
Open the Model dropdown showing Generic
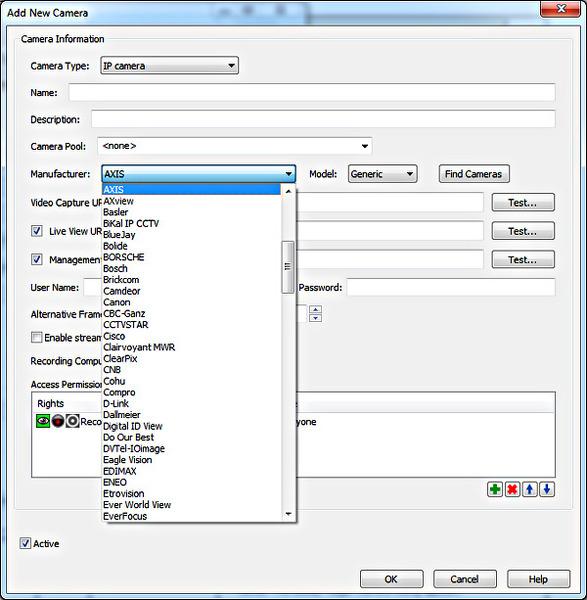[x=382, y=174]
